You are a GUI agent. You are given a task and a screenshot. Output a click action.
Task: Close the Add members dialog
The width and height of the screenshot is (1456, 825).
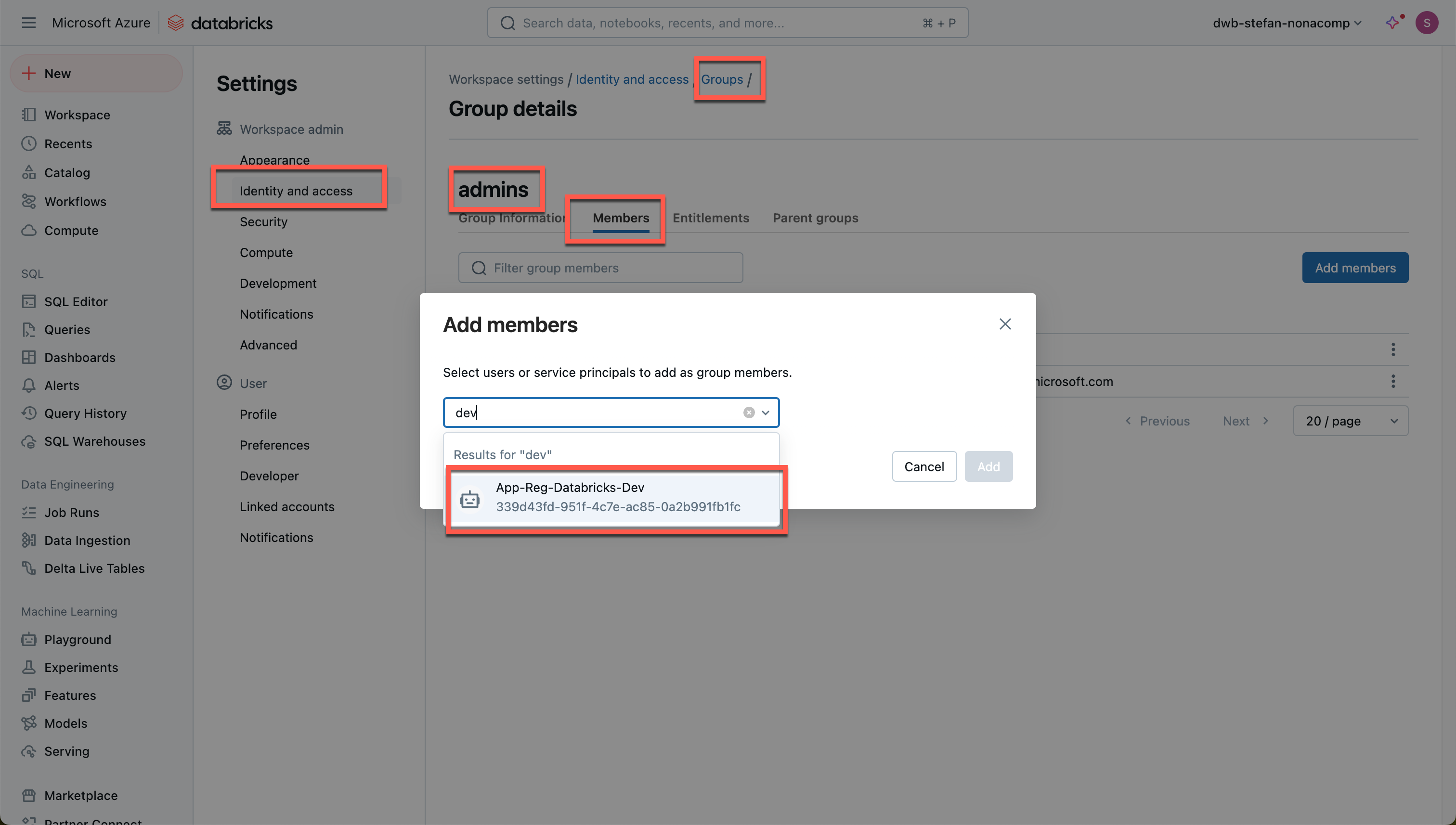click(1005, 324)
